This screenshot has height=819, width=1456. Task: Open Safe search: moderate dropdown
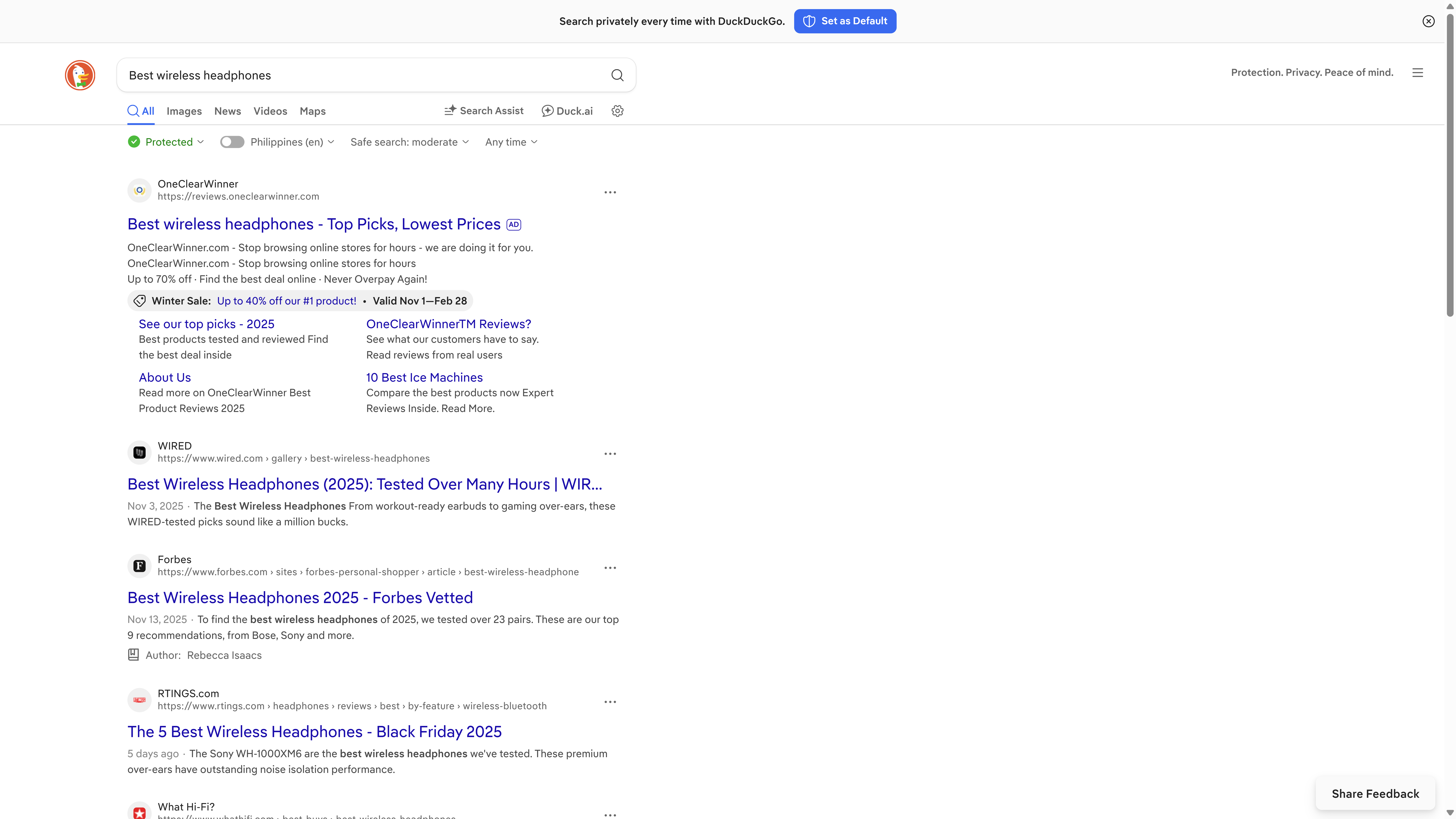[409, 142]
